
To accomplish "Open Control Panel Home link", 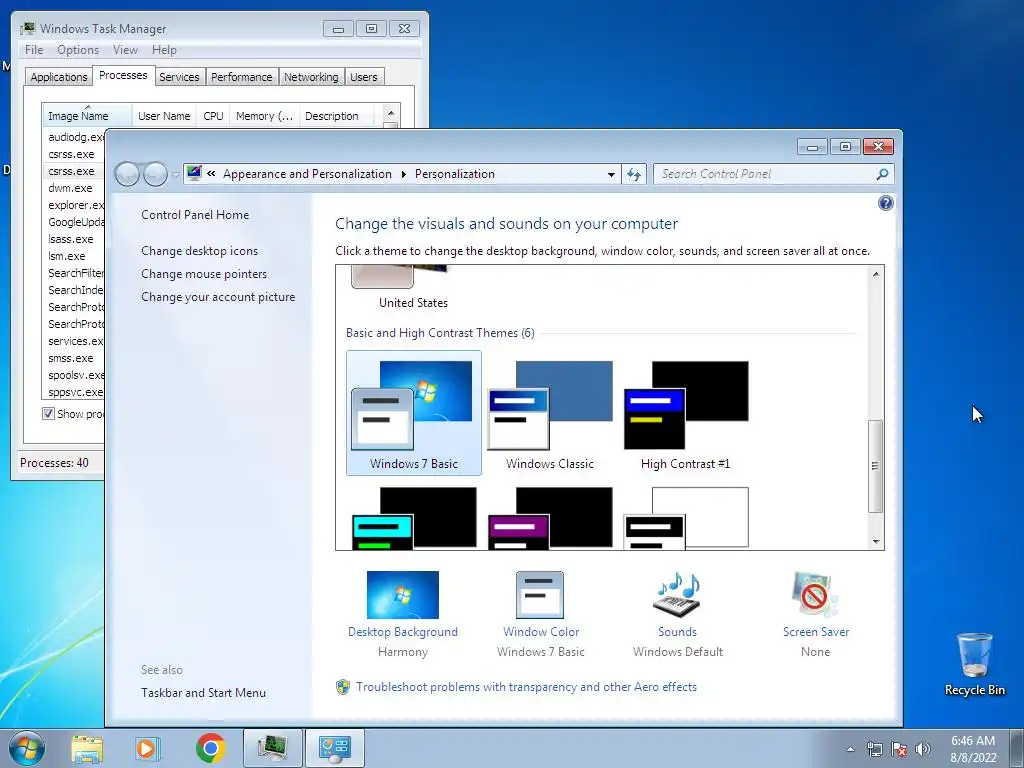I will click(195, 215).
